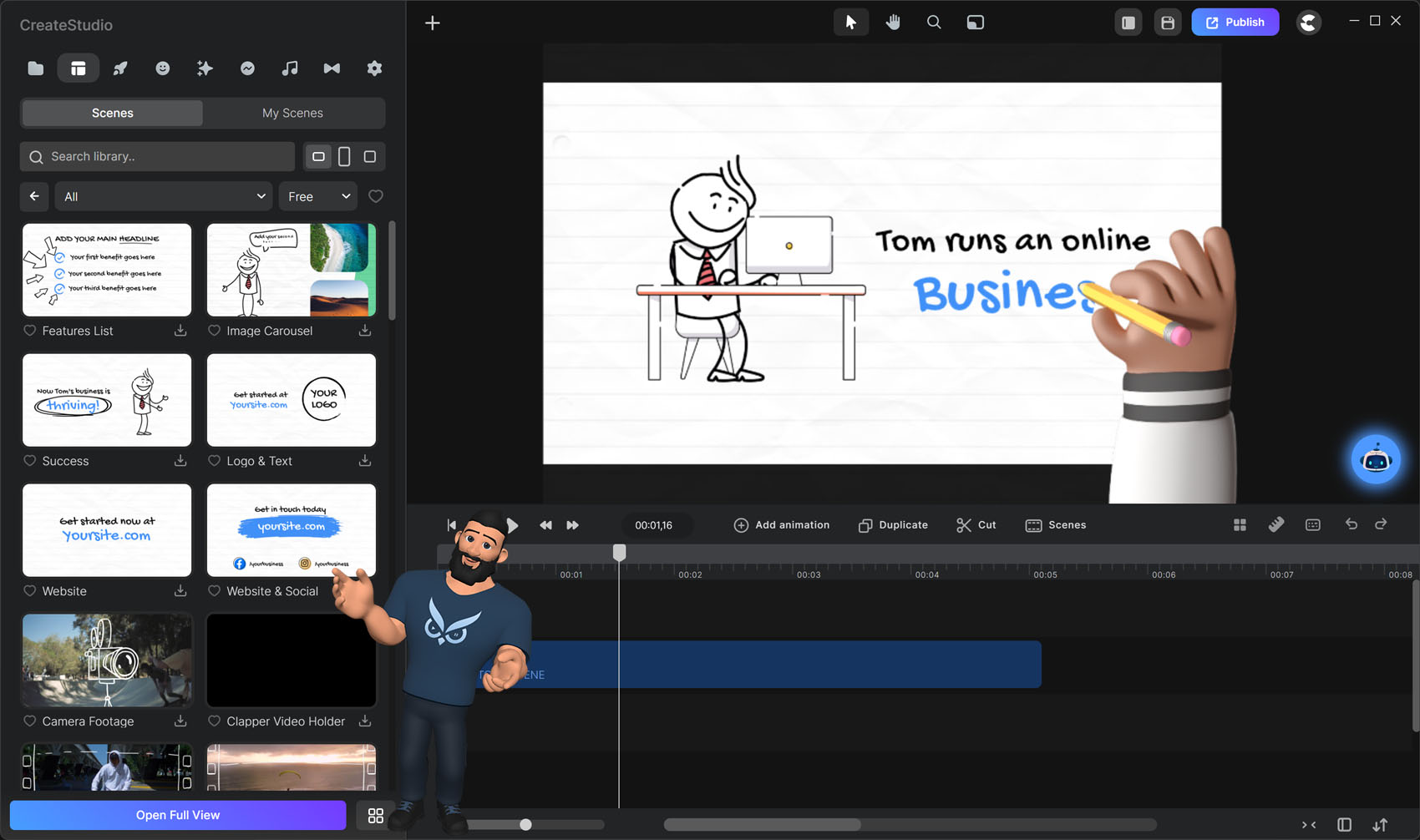Favorite the Success scene heart
This screenshot has height=840, width=1420.
click(x=30, y=461)
